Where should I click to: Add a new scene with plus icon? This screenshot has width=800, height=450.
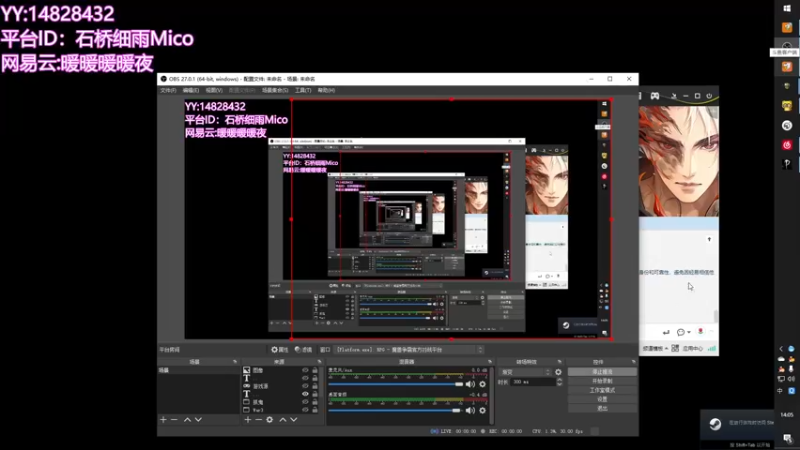163,419
